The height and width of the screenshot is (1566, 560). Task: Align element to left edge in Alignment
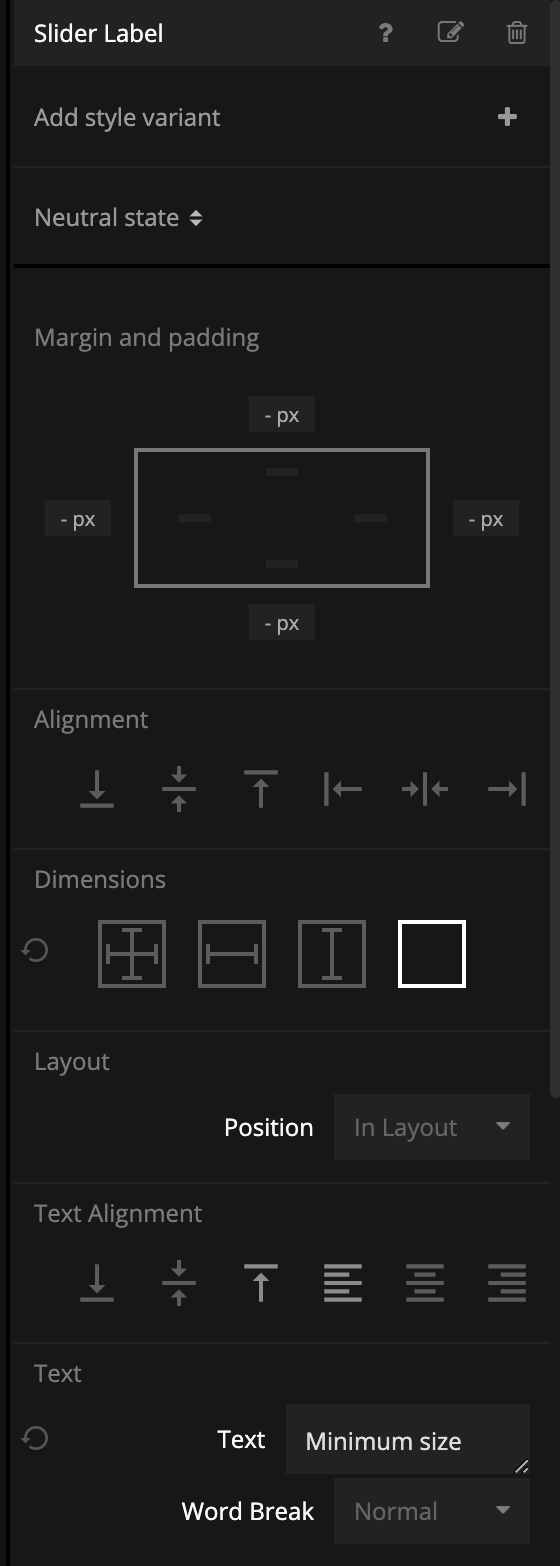tap(343, 788)
